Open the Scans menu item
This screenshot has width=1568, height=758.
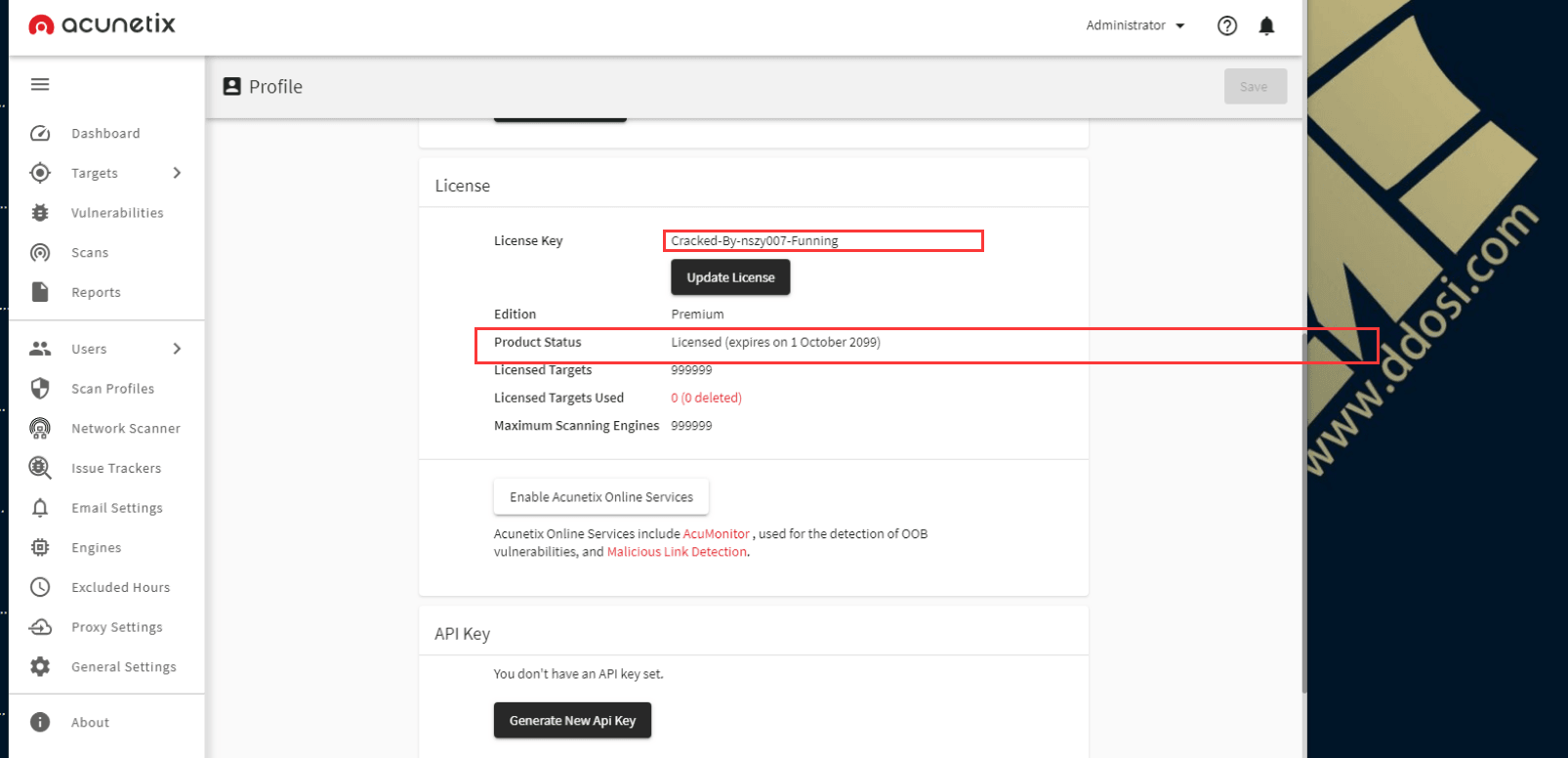(90, 253)
